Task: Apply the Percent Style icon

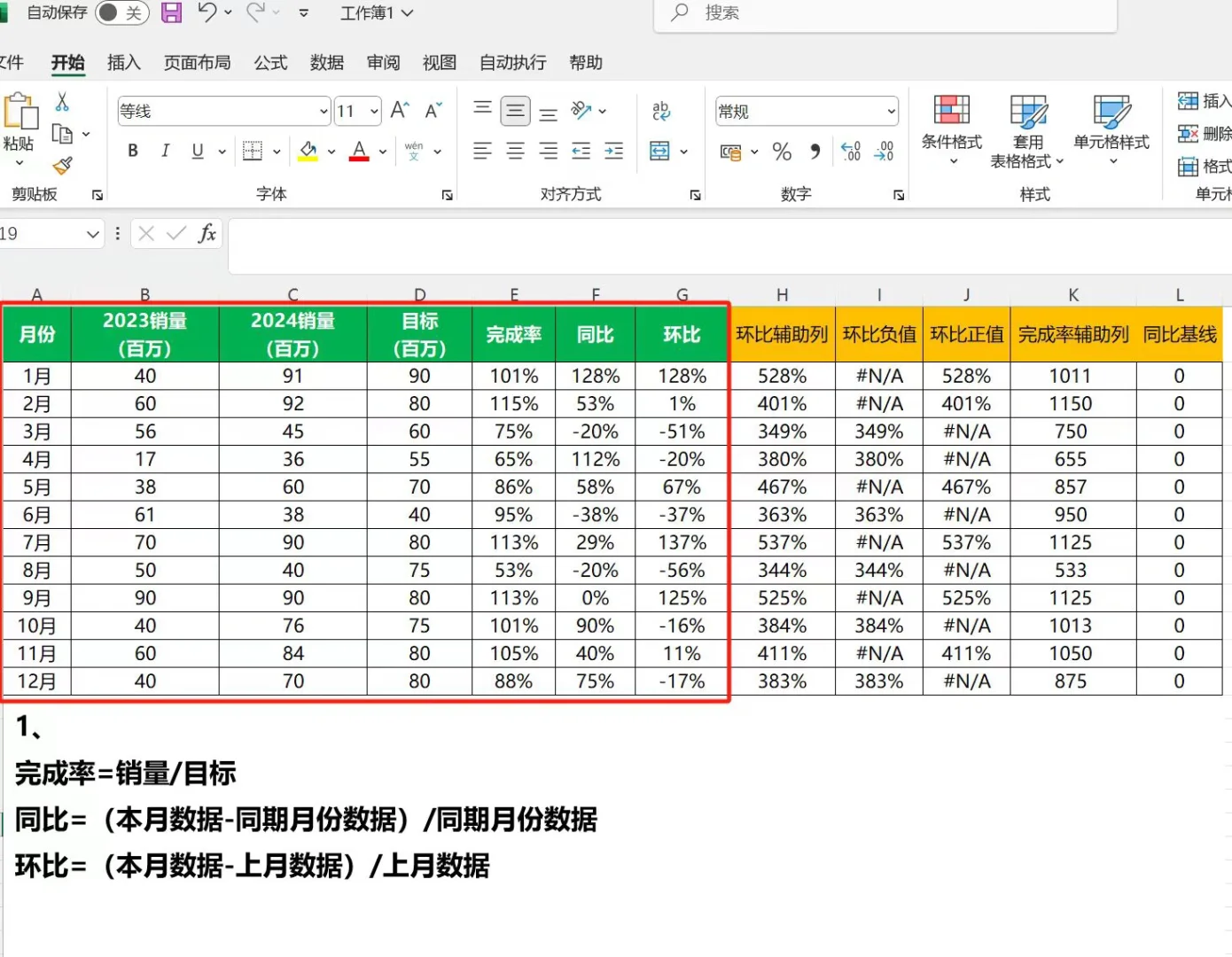Action: point(782,152)
